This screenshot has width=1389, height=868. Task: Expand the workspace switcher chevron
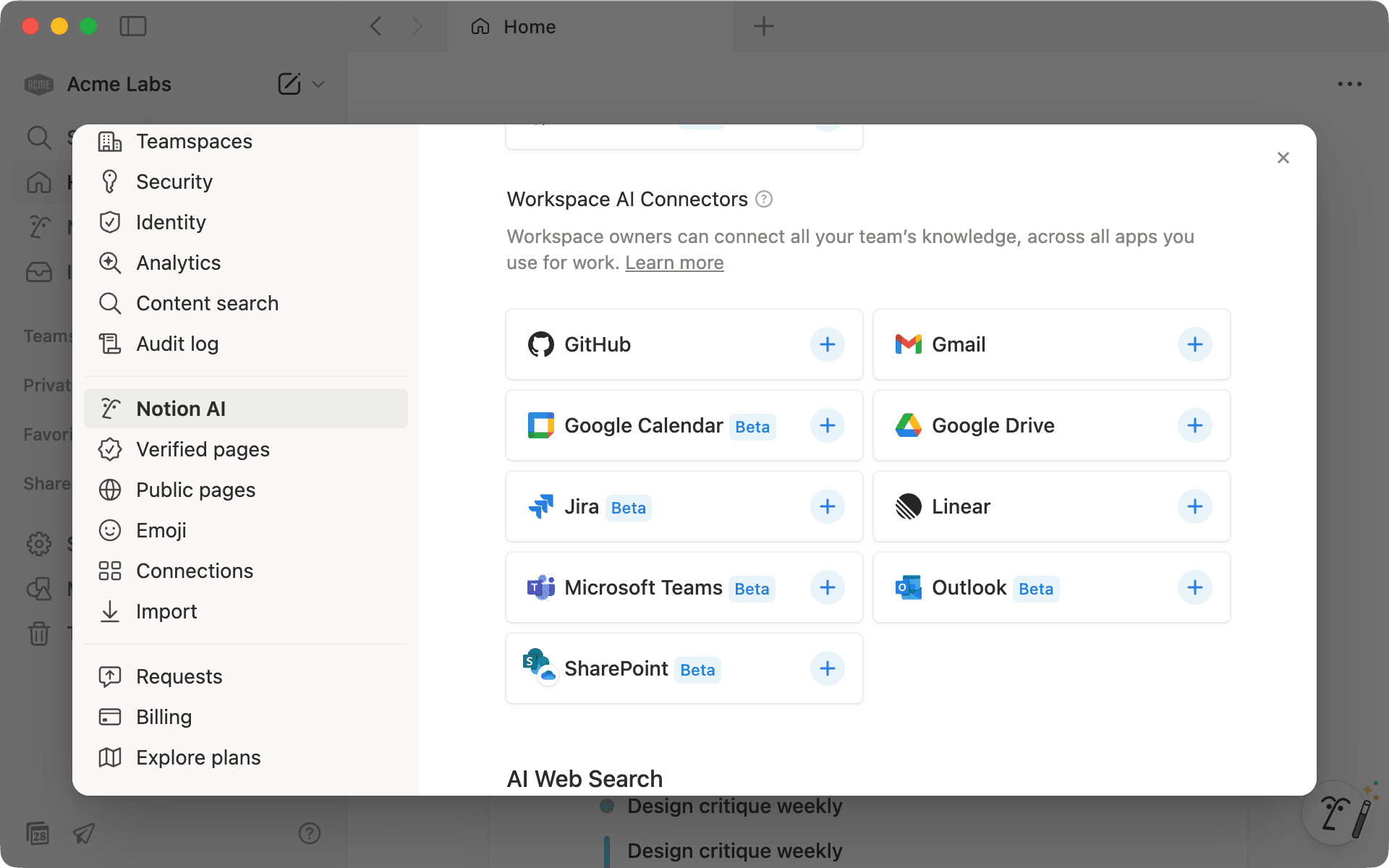[x=318, y=84]
